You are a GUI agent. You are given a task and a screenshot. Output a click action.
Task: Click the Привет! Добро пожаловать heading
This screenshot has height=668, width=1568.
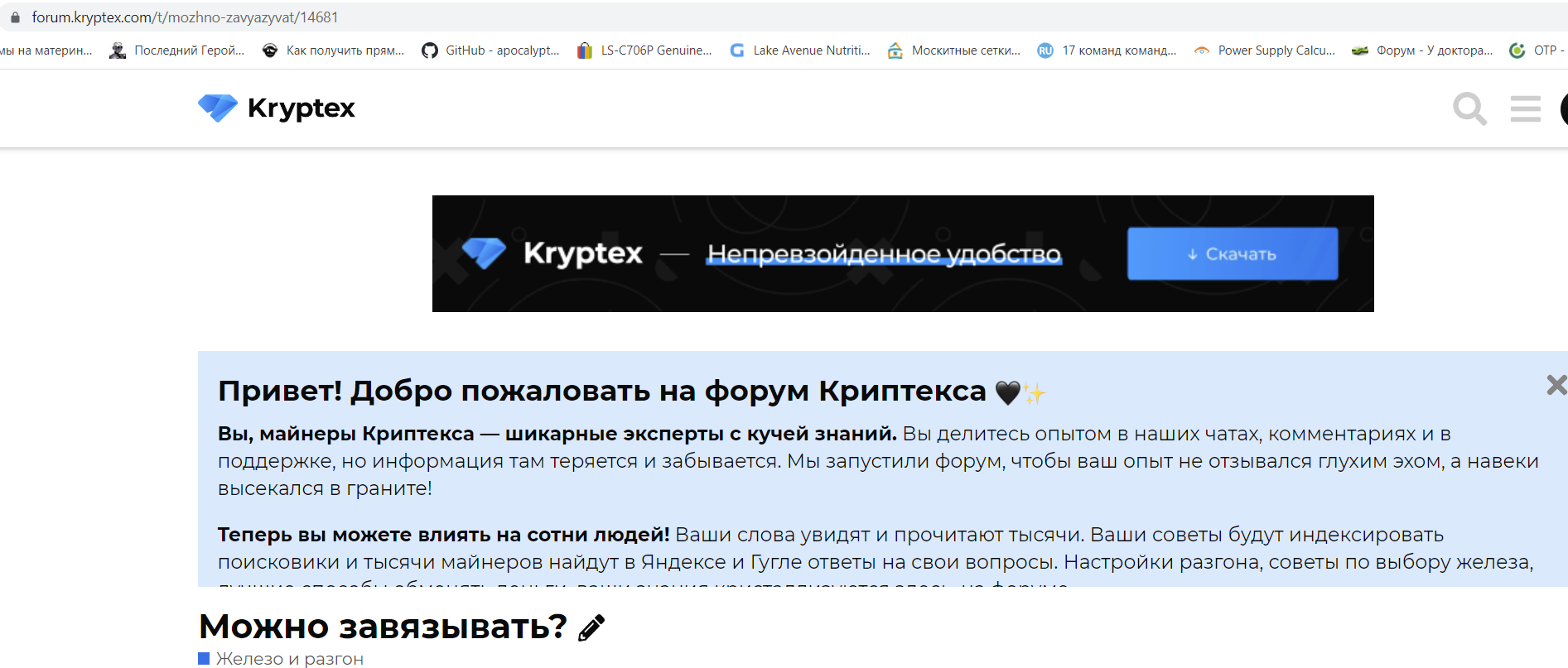602,391
